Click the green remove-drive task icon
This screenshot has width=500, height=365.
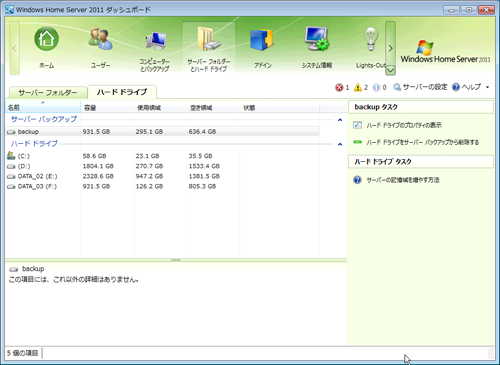pos(357,142)
